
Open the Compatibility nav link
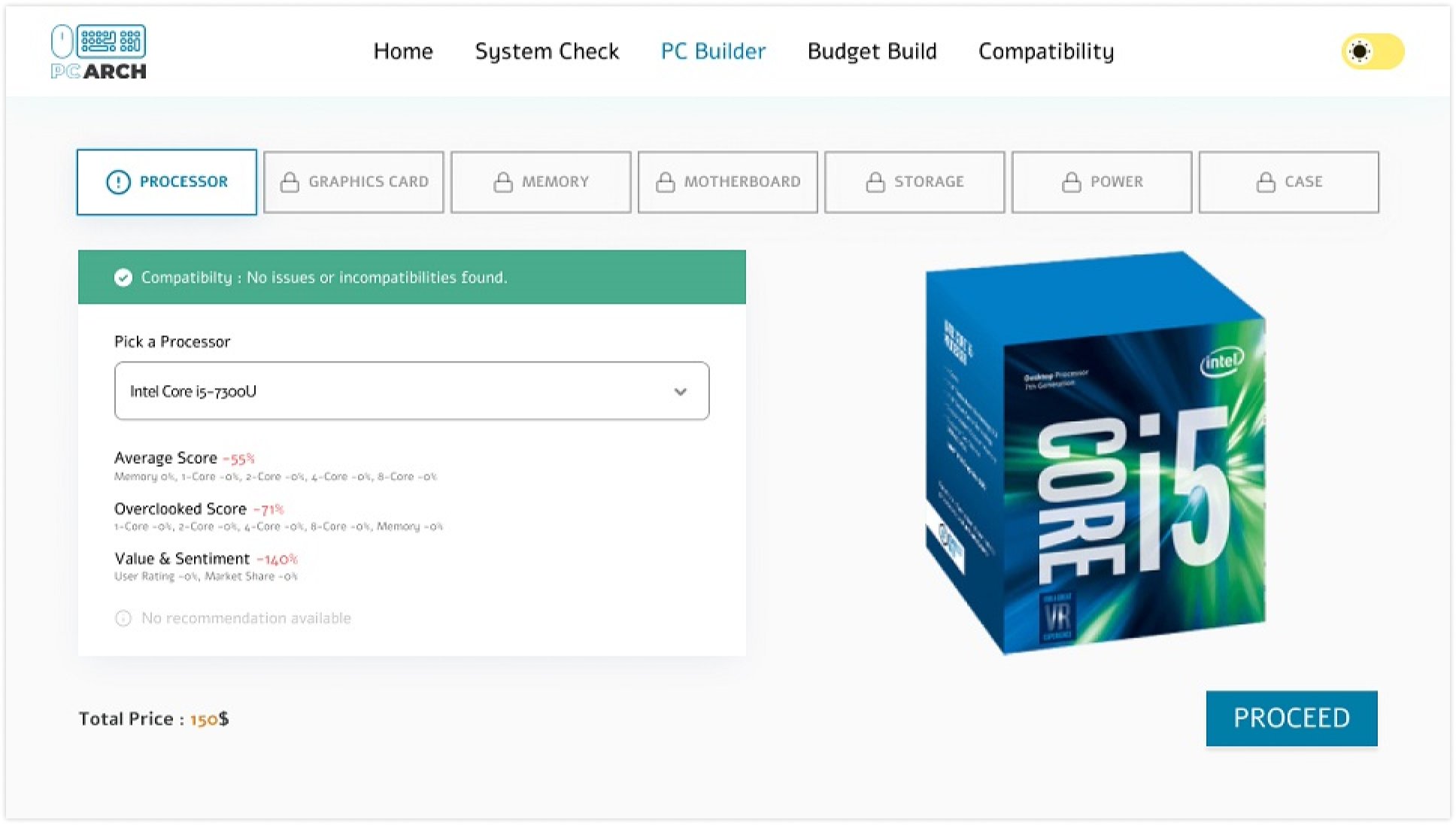[1045, 51]
